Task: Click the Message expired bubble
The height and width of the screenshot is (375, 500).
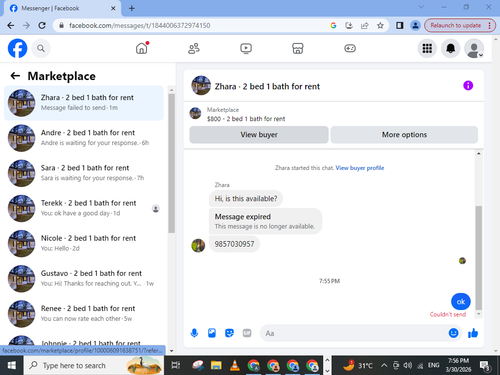Action: (x=265, y=221)
